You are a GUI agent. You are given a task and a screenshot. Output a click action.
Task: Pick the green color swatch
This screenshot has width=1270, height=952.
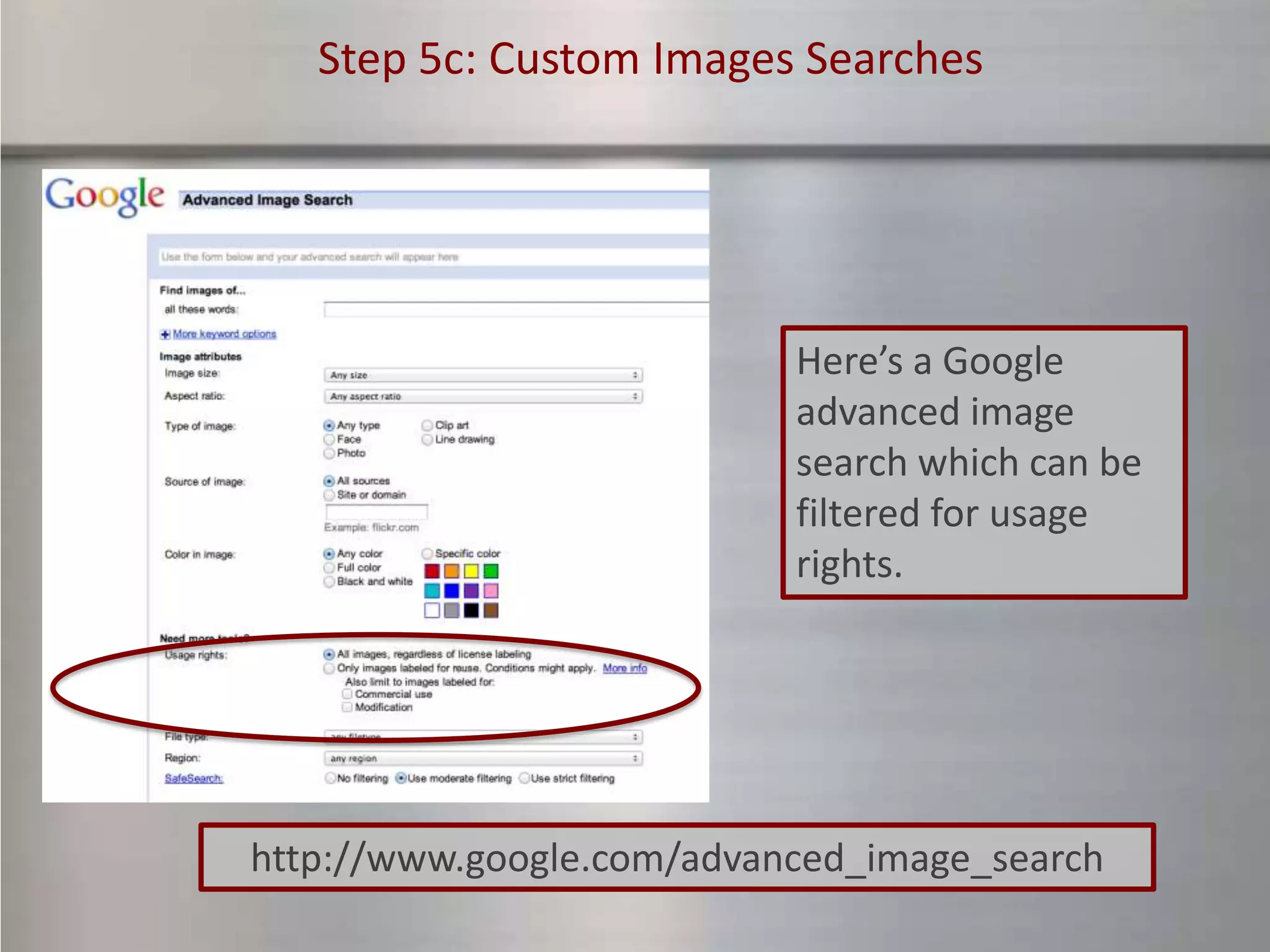491,571
